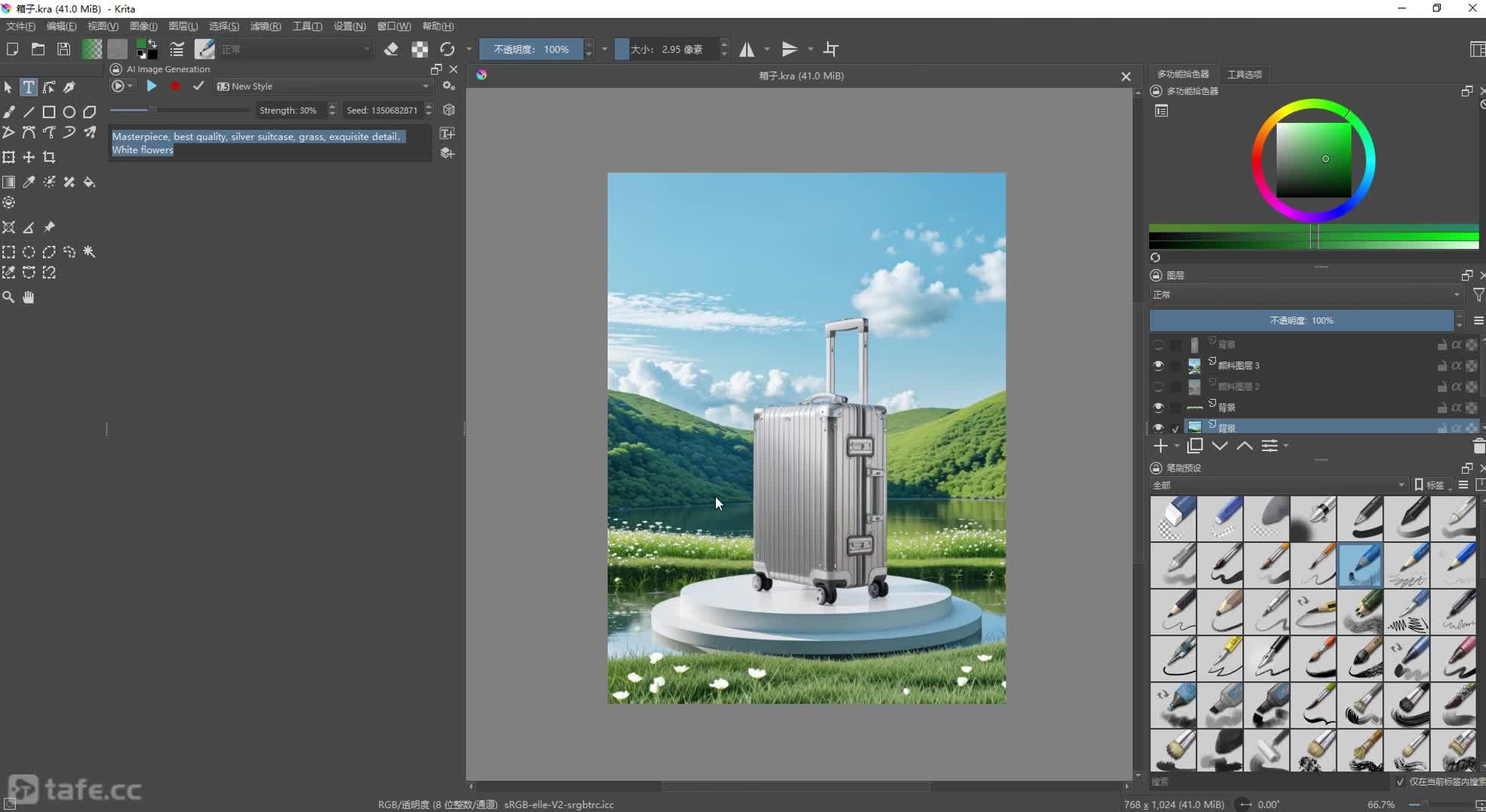The image size is (1486, 812).
Task: Pick the Fill bucket tool
Action: (89, 182)
